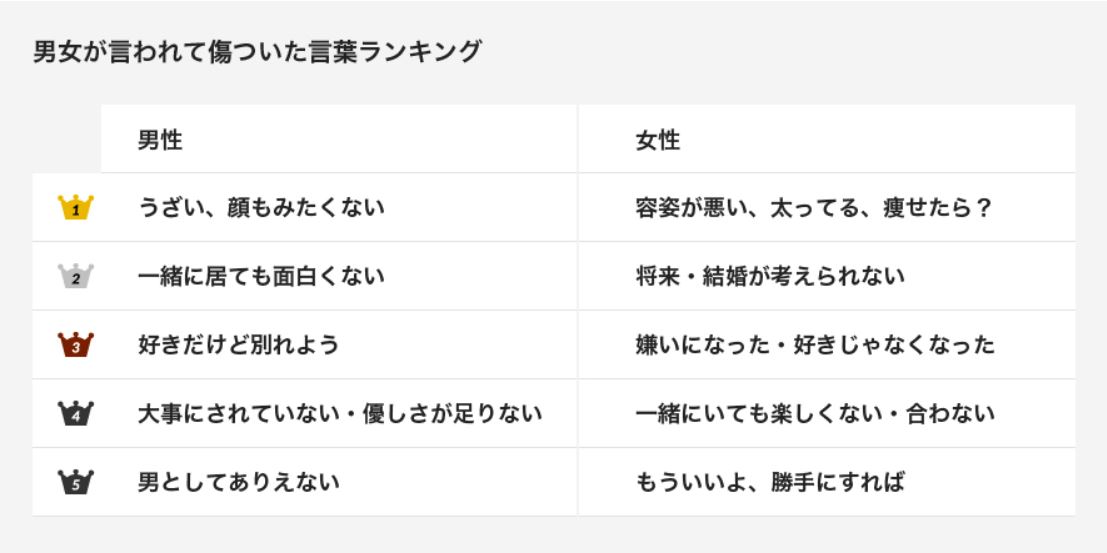Select the cell 大事にされていない・優しさが足りない

(x=340, y=414)
